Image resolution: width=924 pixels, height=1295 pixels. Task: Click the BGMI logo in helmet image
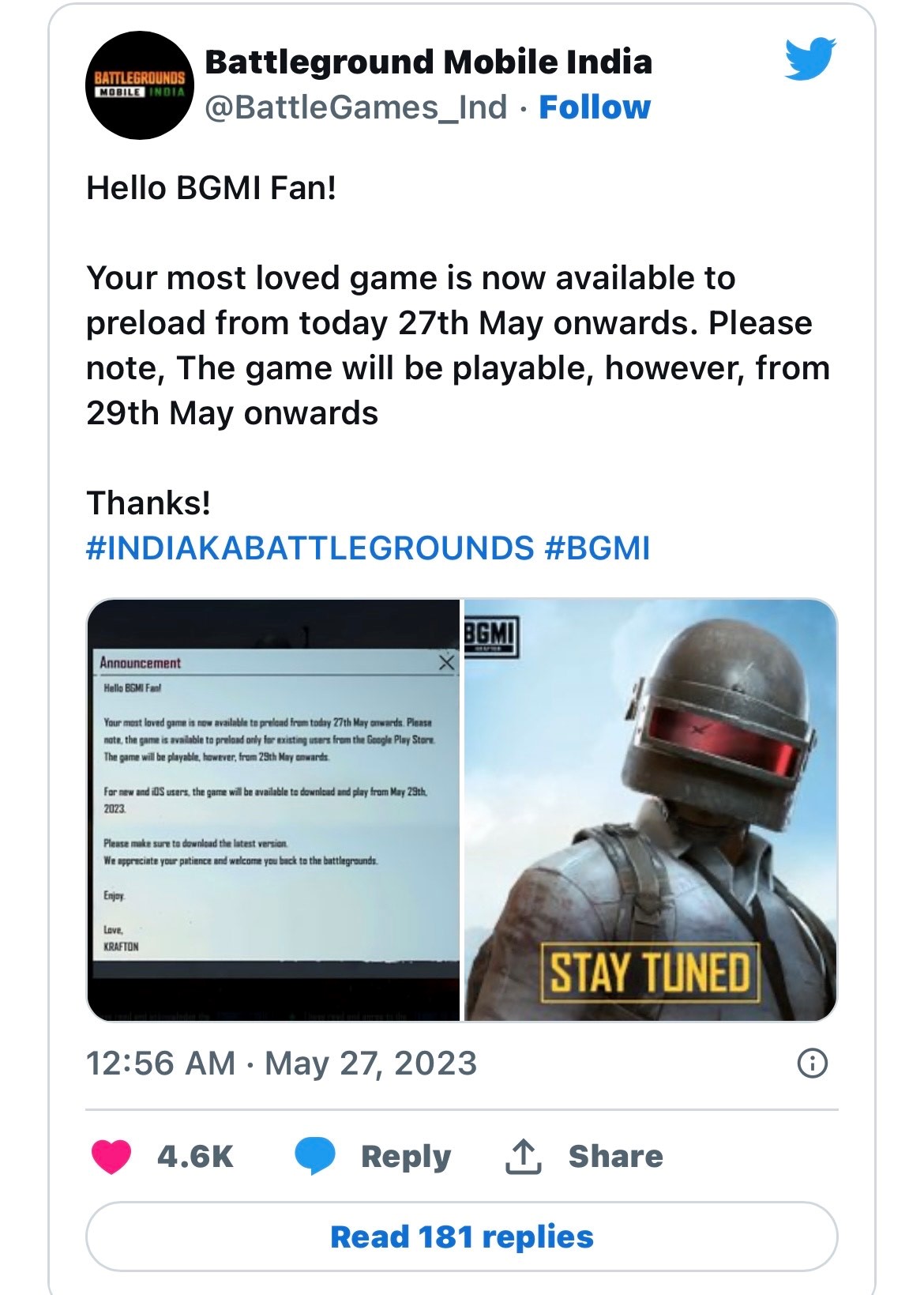(x=490, y=634)
